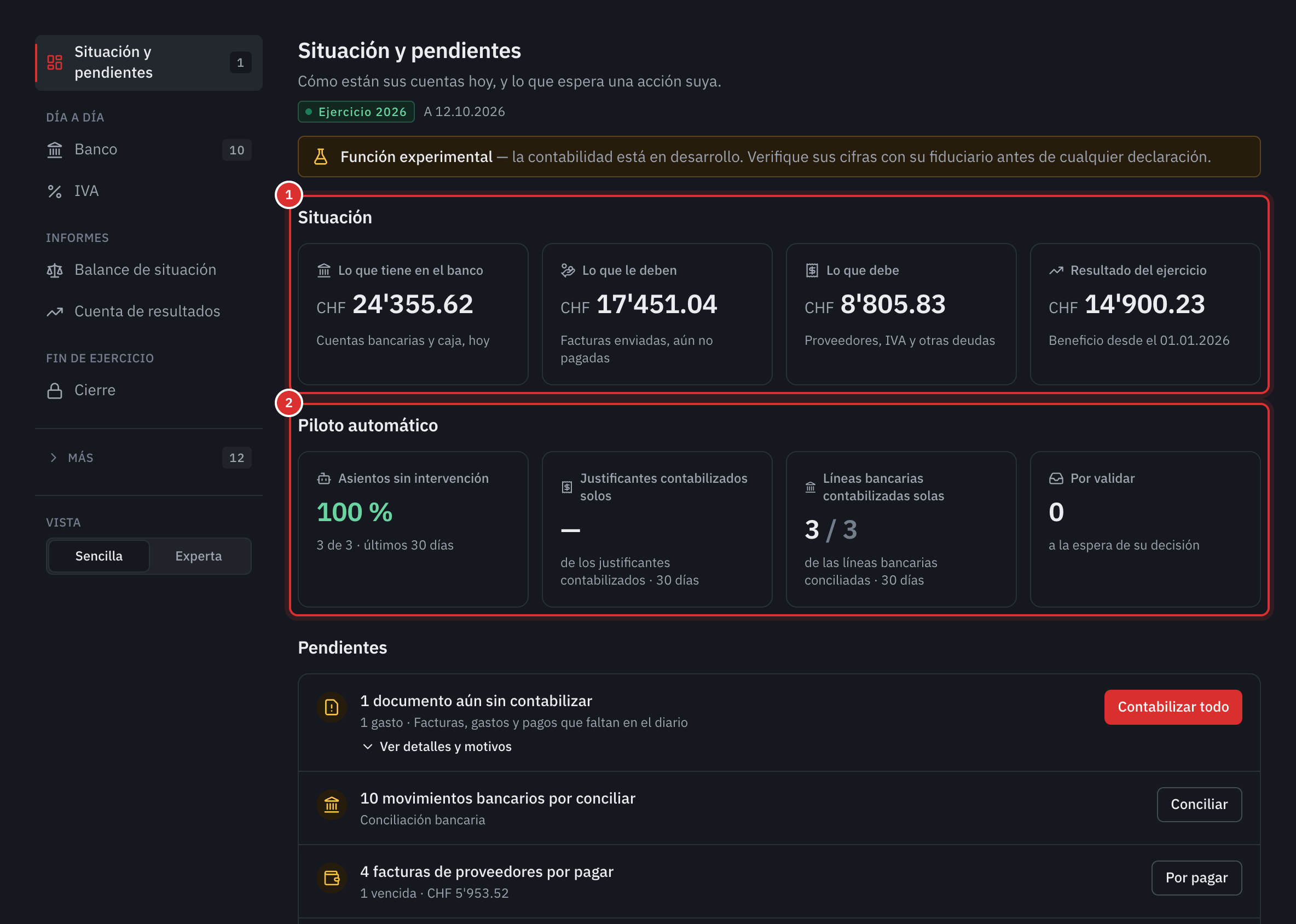Click the Ejercicio 2026 badge

click(x=356, y=112)
